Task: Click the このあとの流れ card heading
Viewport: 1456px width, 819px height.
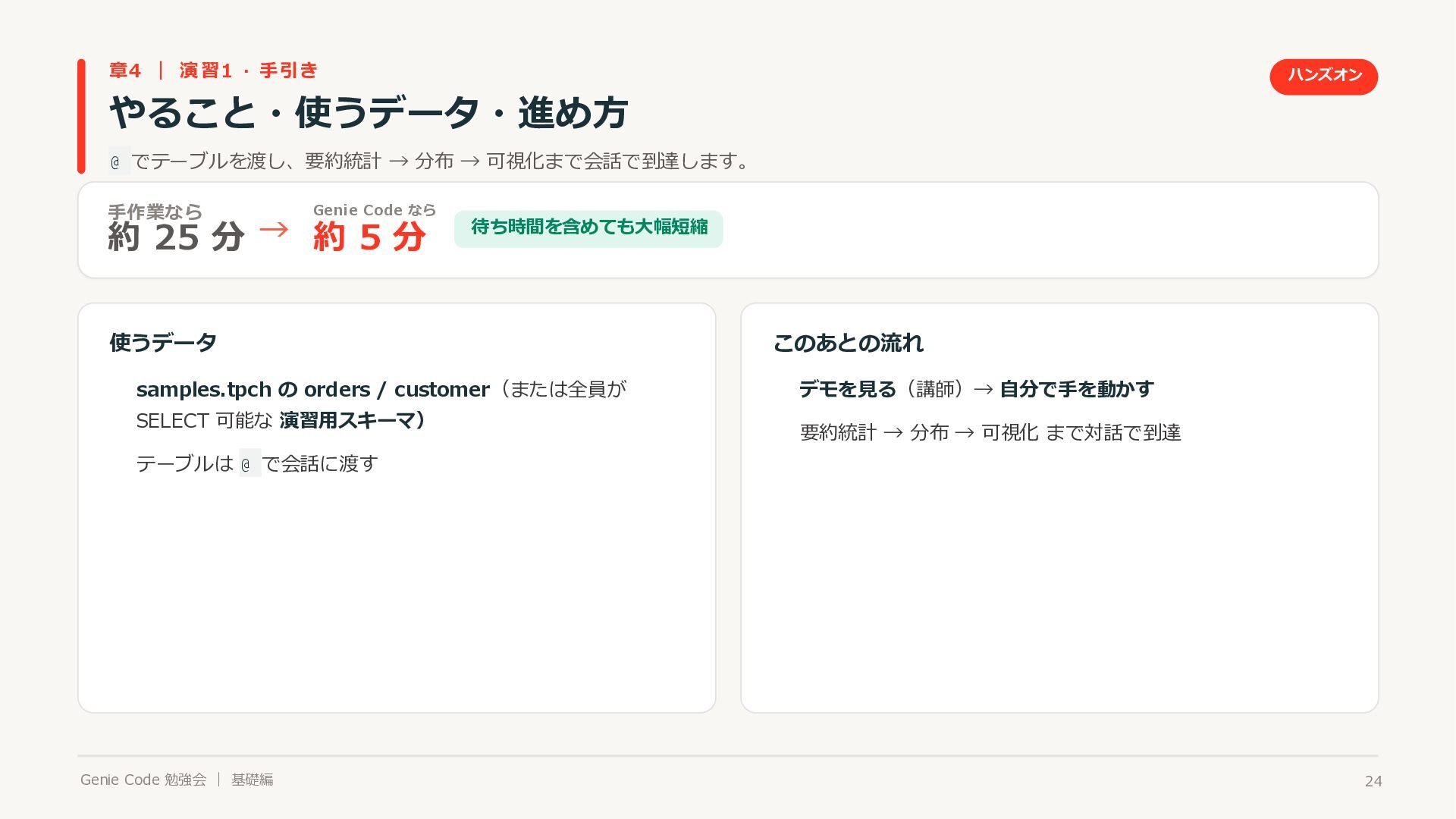Action: 848,343
